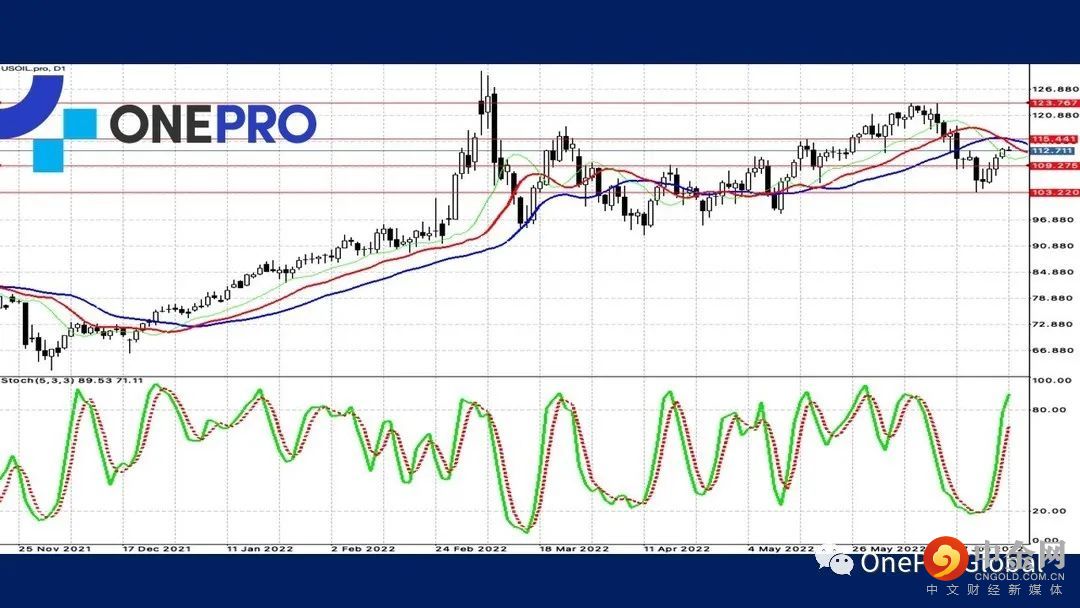Click the 126.880 price axis label
1080x608 pixels.
(x=1055, y=90)
